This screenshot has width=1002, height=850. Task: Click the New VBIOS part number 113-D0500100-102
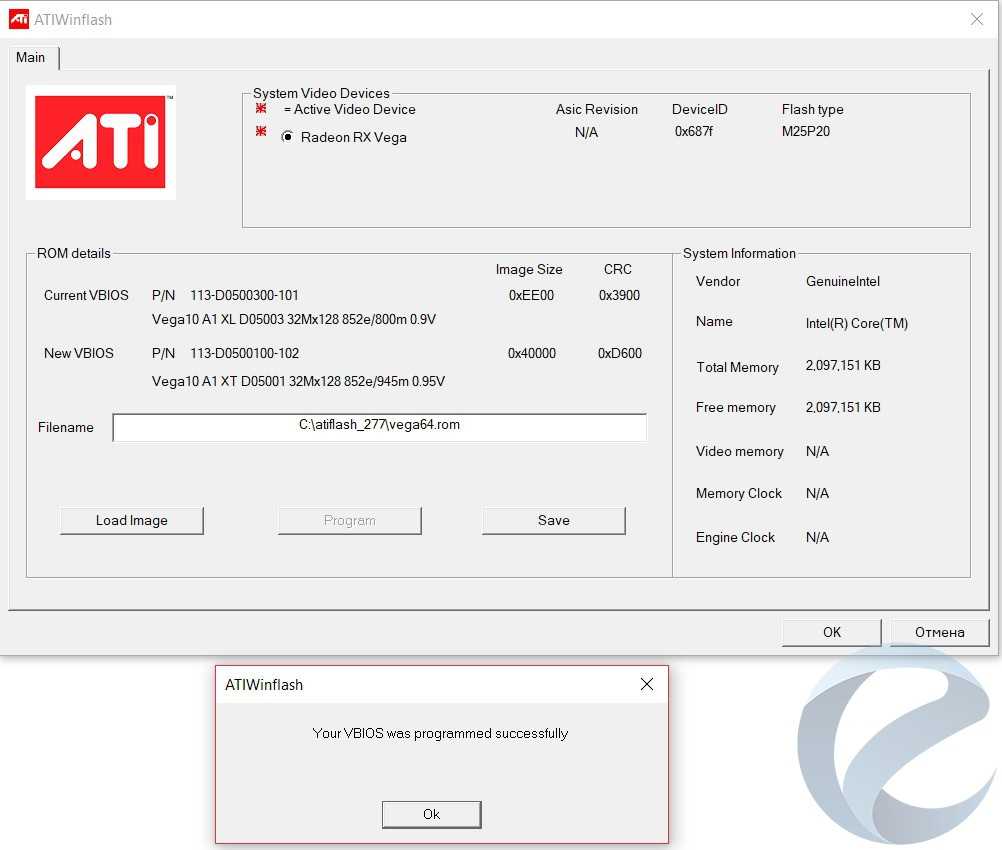tap(244, 354)
